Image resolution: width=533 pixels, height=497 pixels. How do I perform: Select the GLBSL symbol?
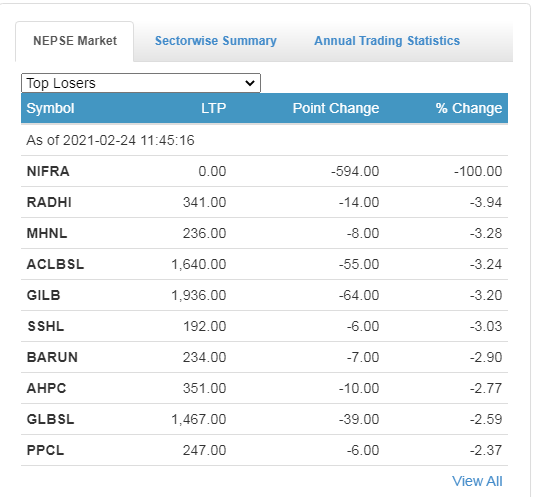pyautogui.click(x=51, y=419)
